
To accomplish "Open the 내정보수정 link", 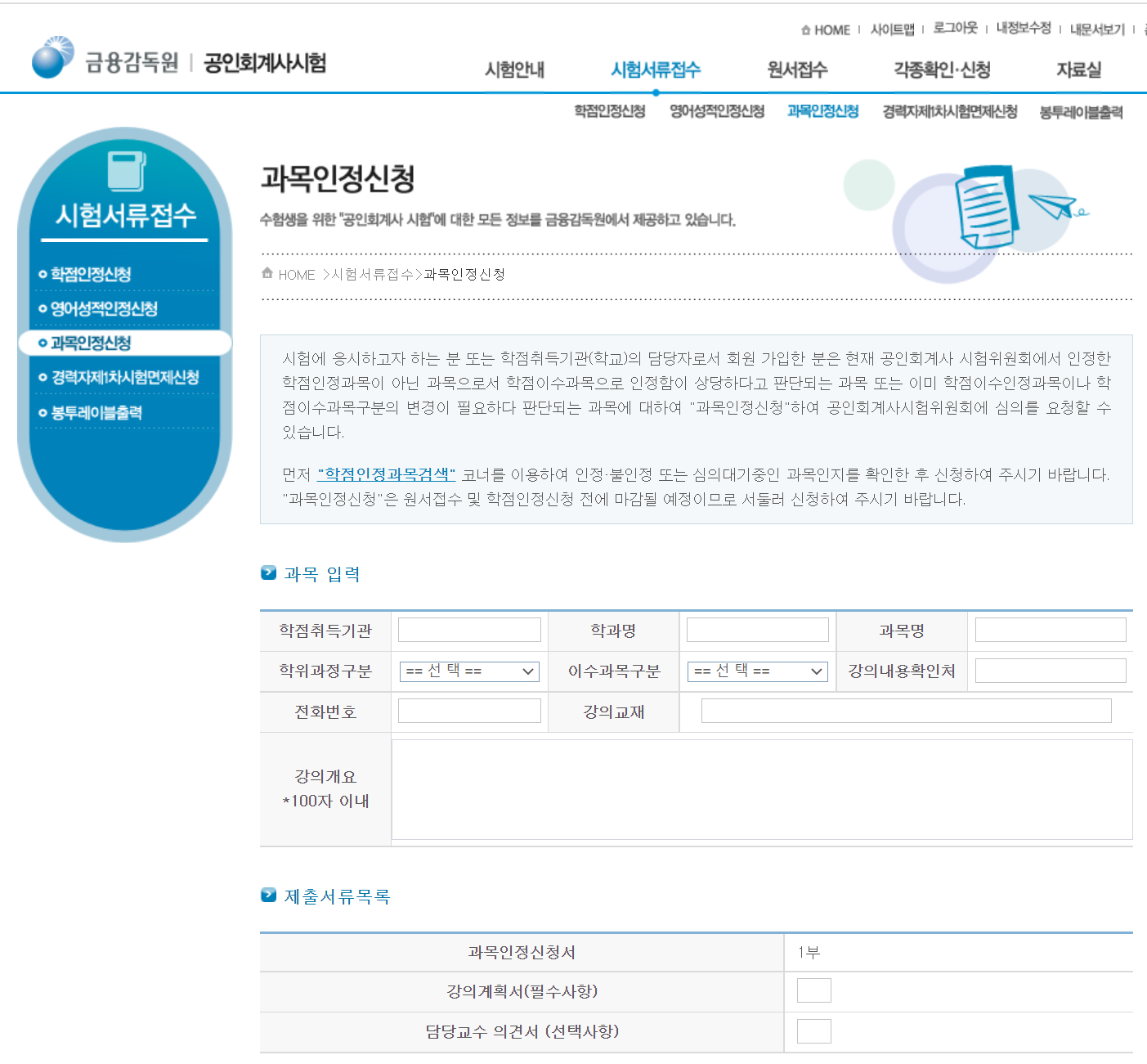I will click(1024, 29).
